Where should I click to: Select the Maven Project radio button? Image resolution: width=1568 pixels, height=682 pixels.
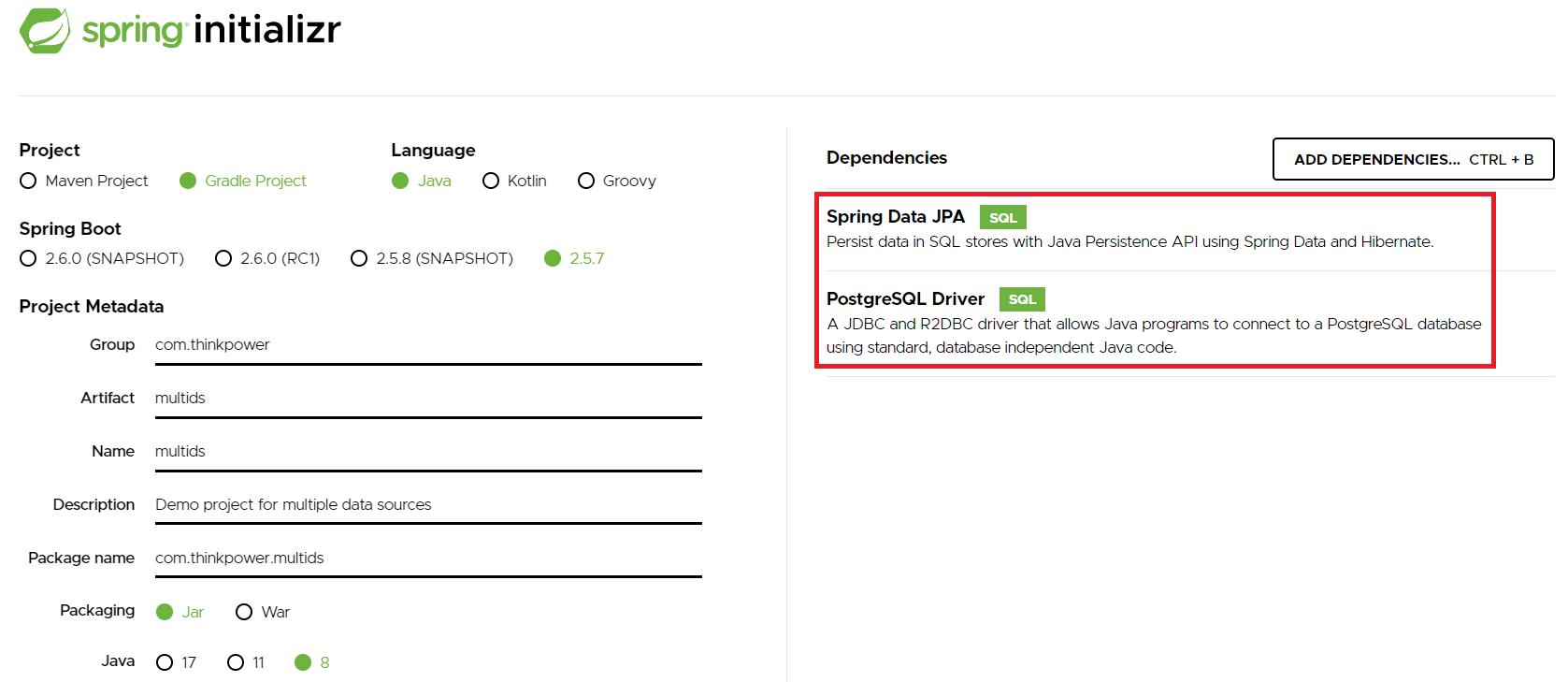click(x=28, y=181)
